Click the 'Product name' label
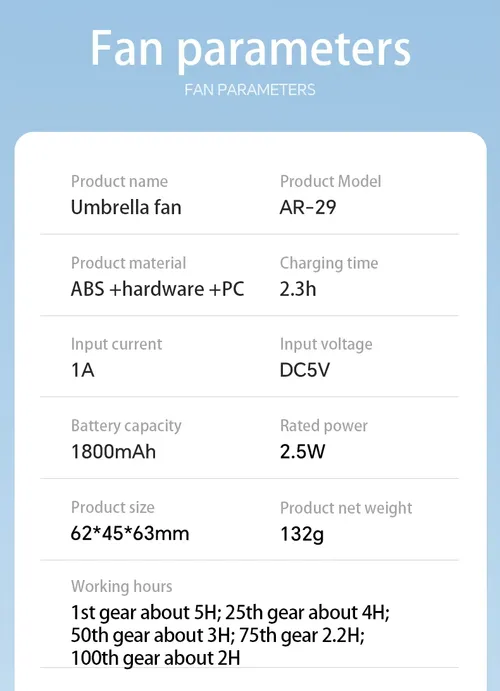 119,182
